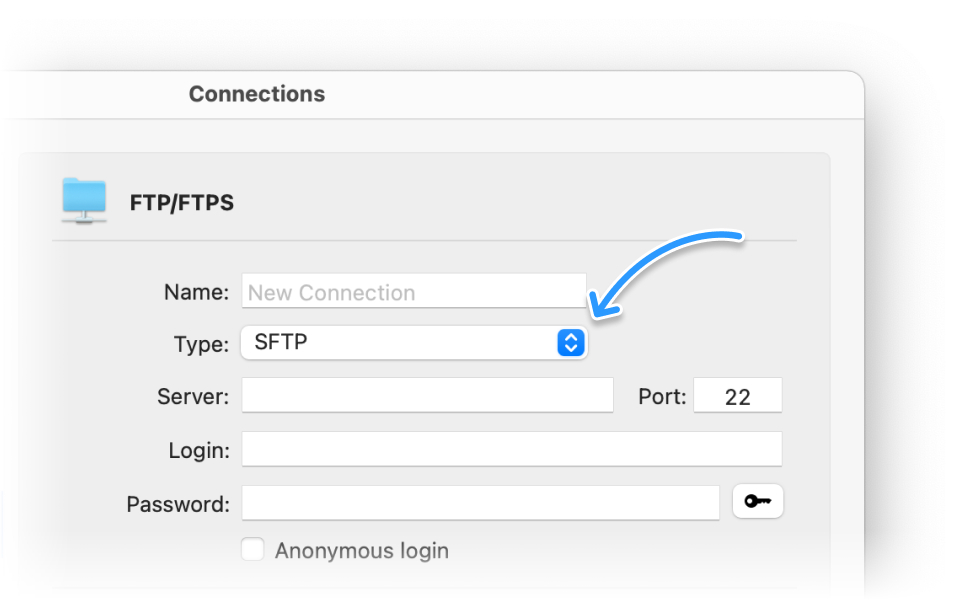980x600 pixels.
Task: Click the "Port:" field label
Action: (662, 396)
